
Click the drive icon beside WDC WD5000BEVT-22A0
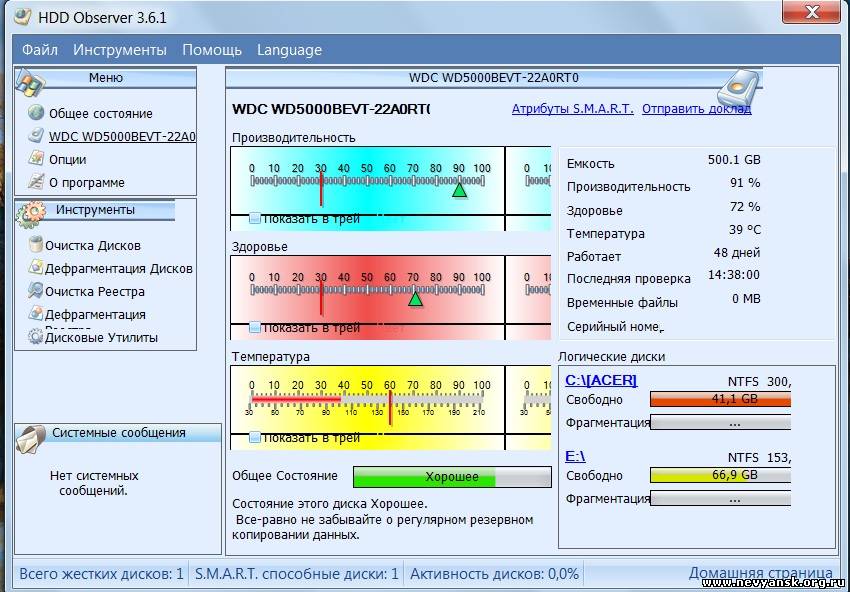click(x=36, y=135)
